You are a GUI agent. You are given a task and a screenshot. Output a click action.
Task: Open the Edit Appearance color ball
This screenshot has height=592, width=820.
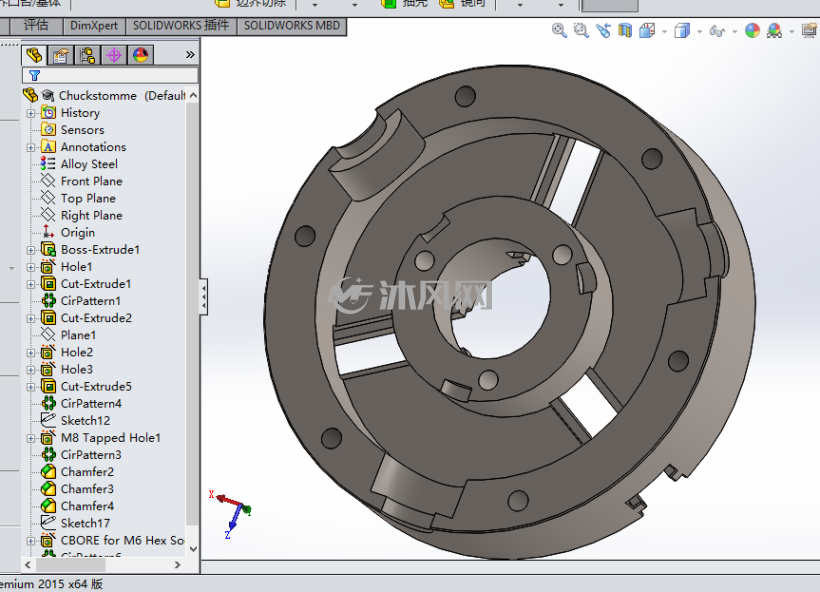(752, 31)
